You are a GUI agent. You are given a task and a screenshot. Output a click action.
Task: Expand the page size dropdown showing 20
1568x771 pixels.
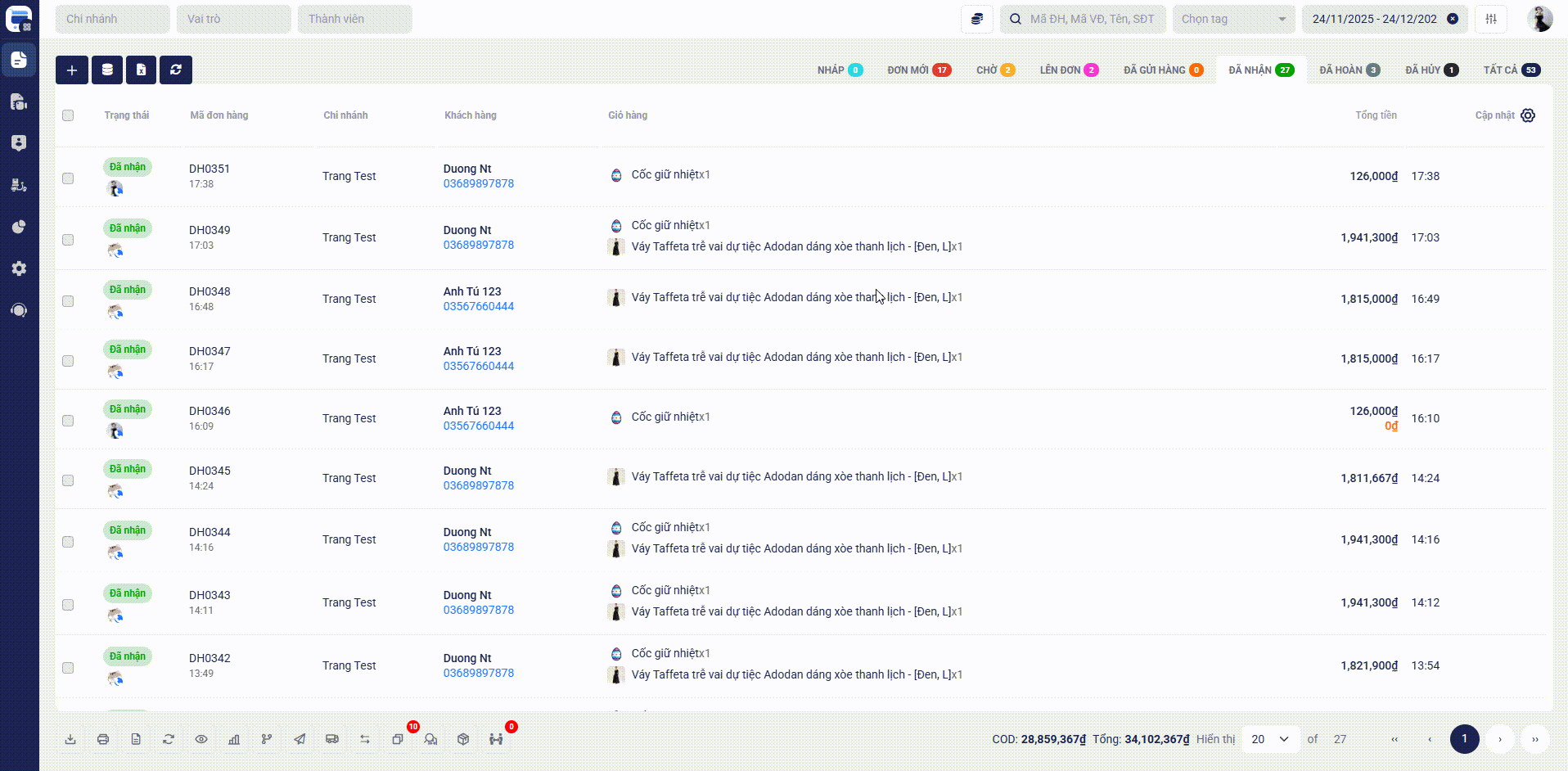pos(1270,739)
